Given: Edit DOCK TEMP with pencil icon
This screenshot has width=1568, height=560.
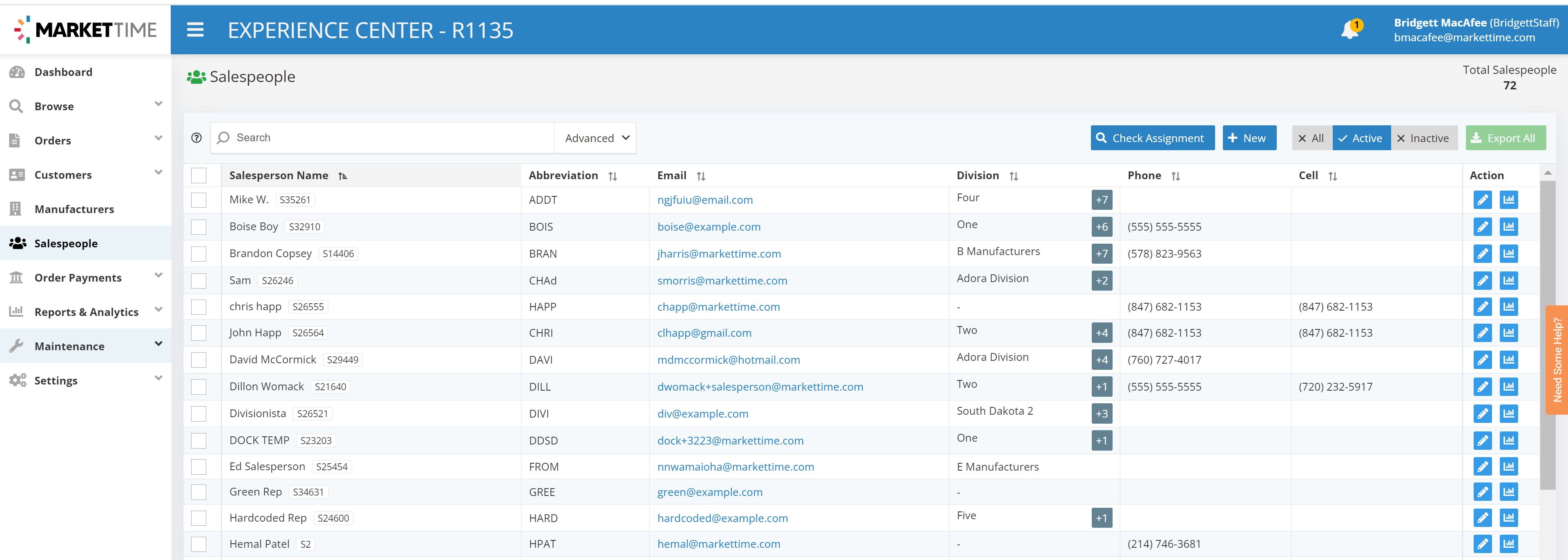Looking at the screenshot, I should point(1482,440).
